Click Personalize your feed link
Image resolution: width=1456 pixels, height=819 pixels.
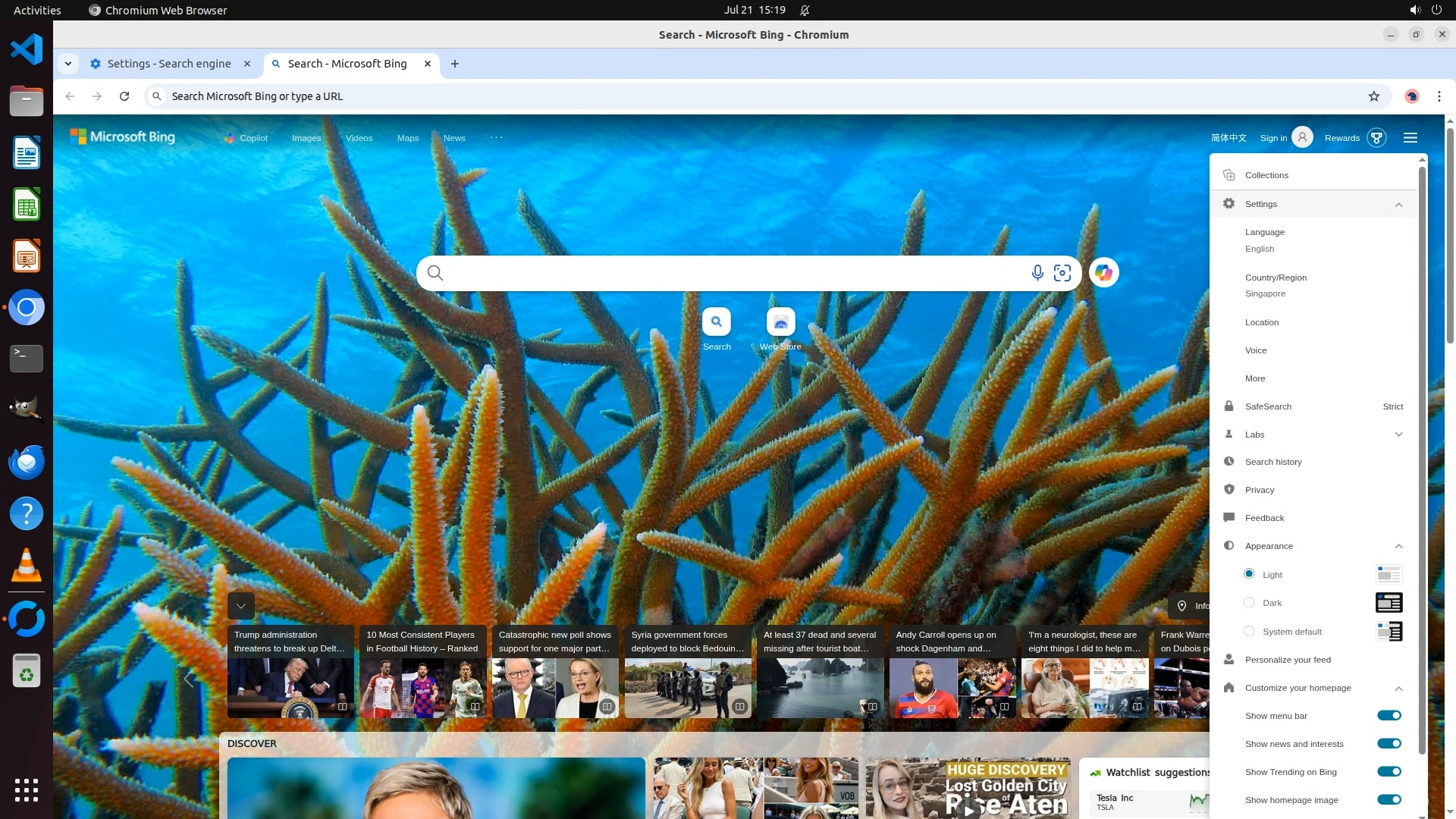(1288, 660)
